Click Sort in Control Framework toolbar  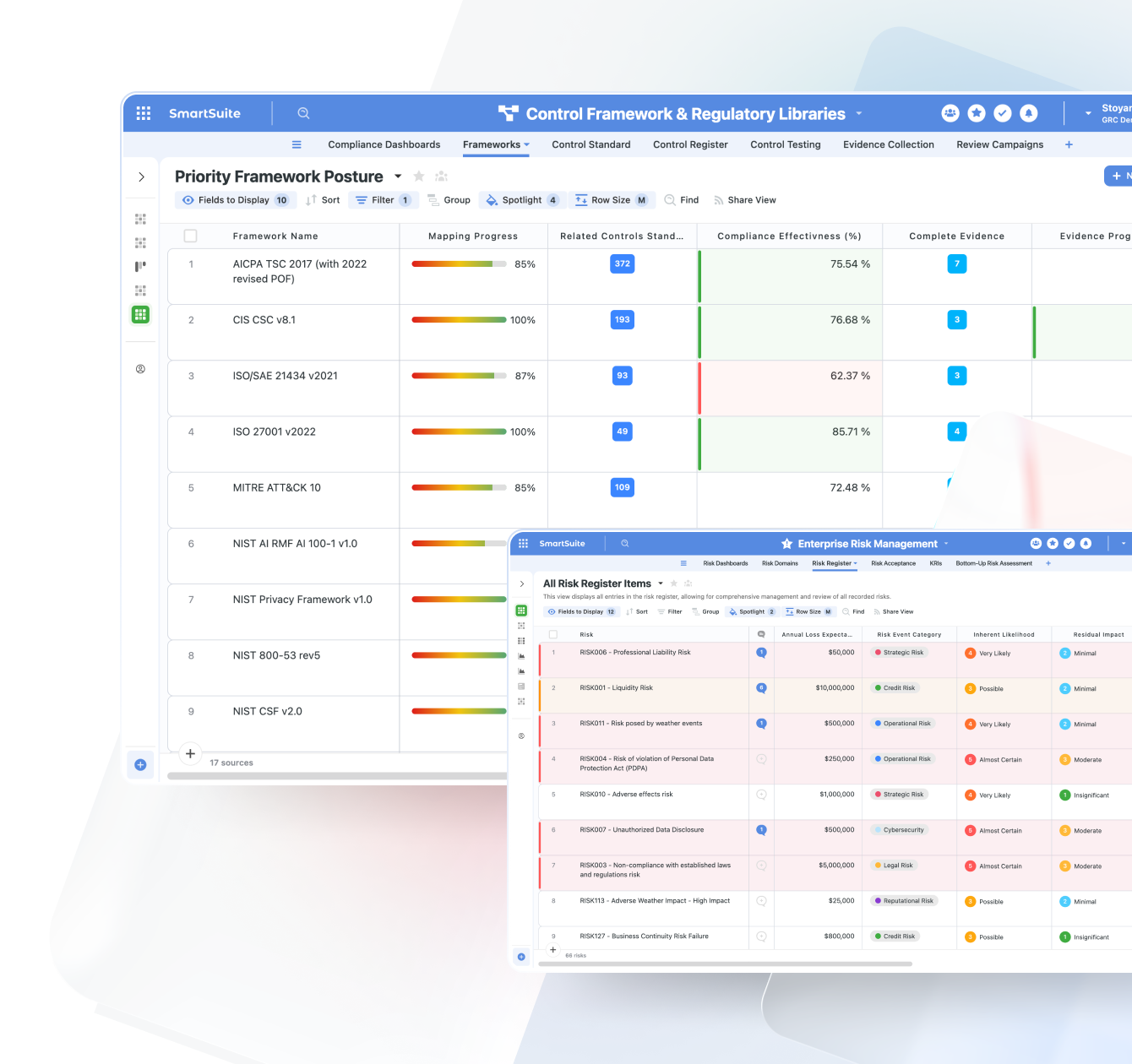coord(323,200)
